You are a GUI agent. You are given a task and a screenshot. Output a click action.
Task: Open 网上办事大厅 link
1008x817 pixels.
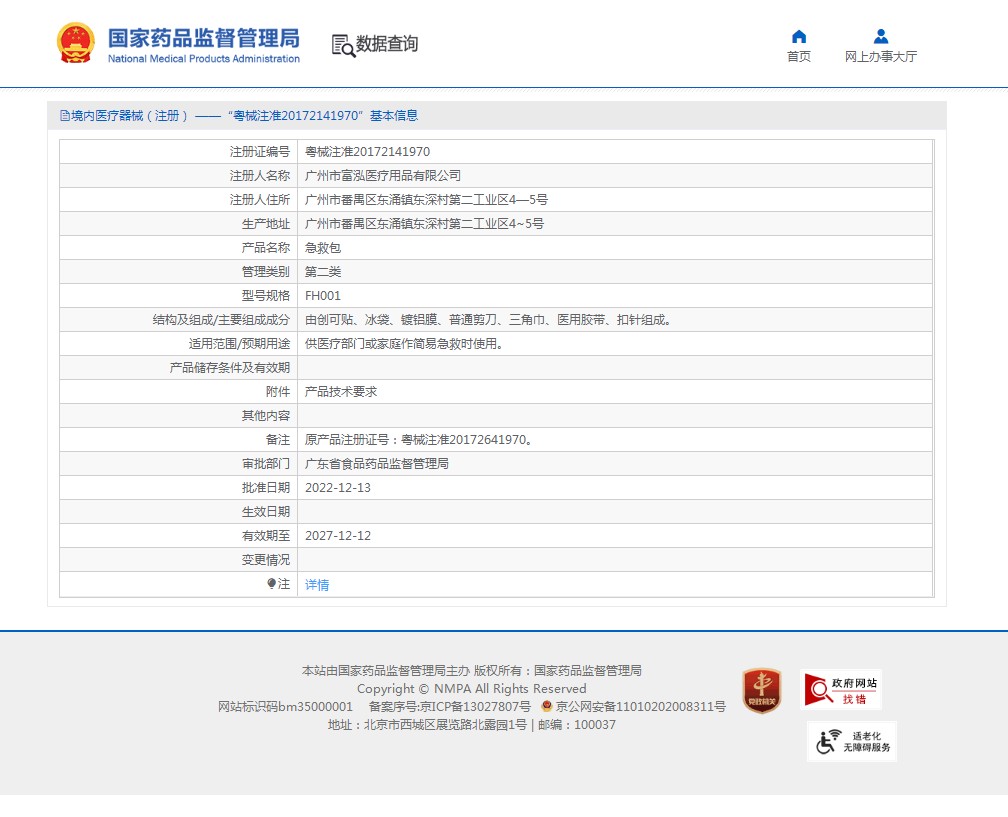point(881,57)
